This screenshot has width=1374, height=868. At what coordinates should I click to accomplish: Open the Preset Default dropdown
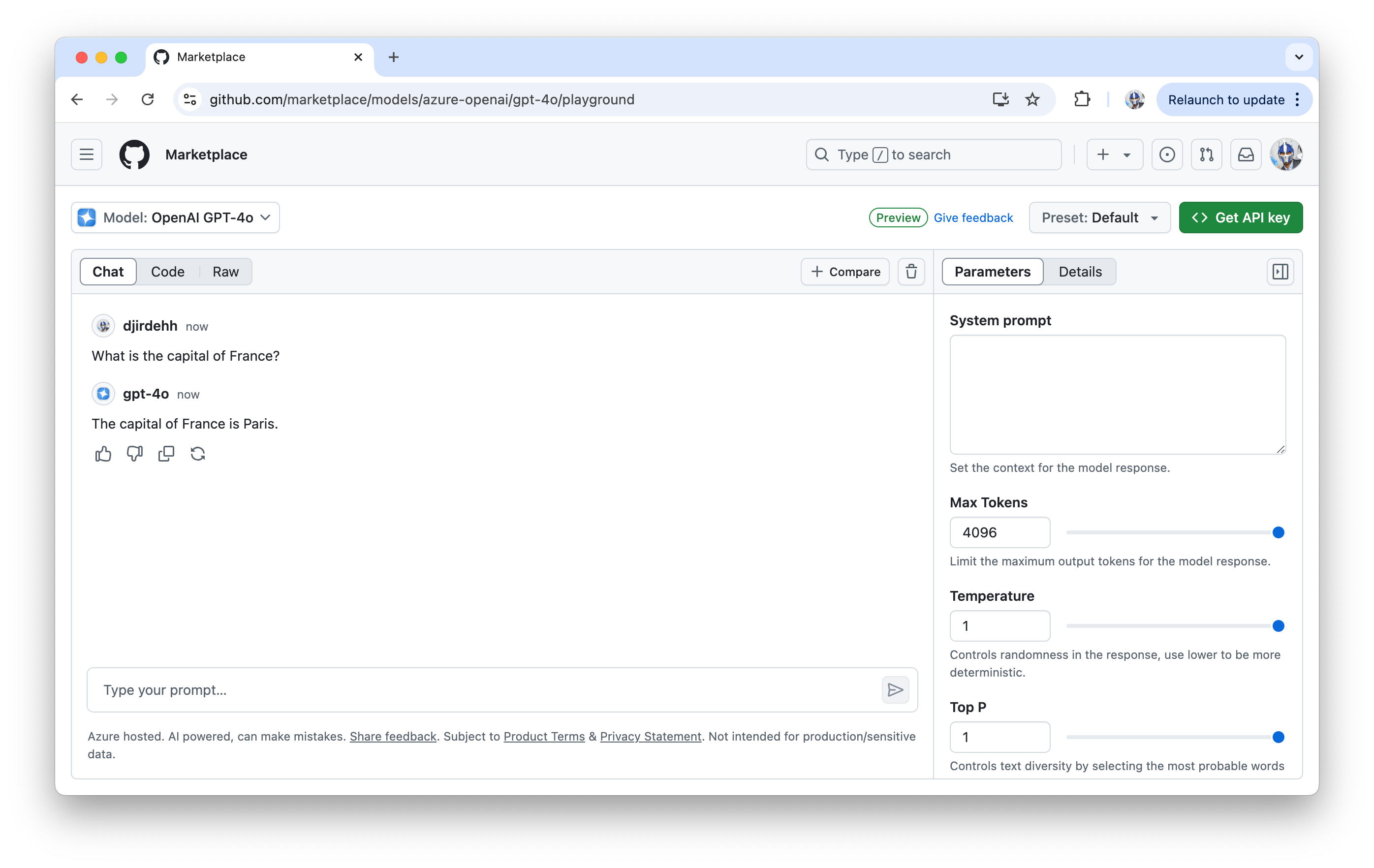point(1098,217)
